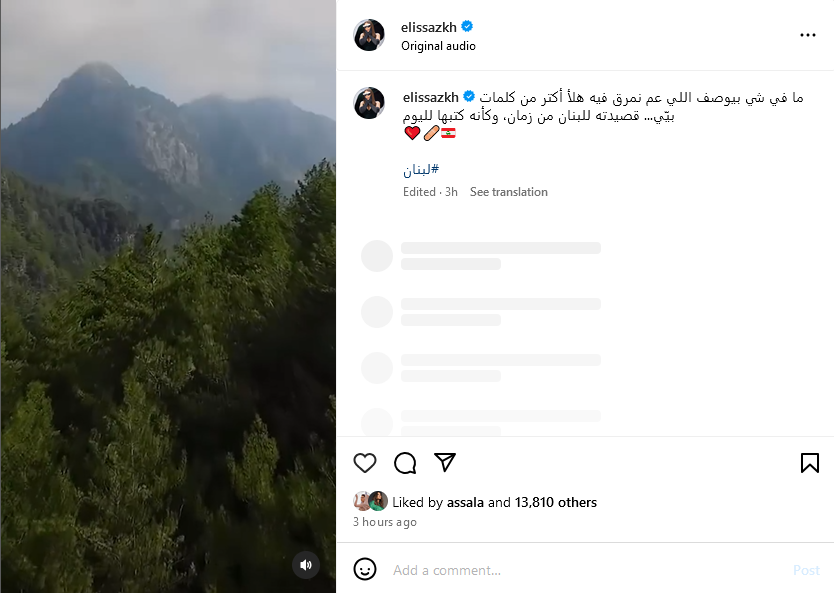Open the #لبنان hashtag link
Screen dimensions: 834x593
click(421, 170)
